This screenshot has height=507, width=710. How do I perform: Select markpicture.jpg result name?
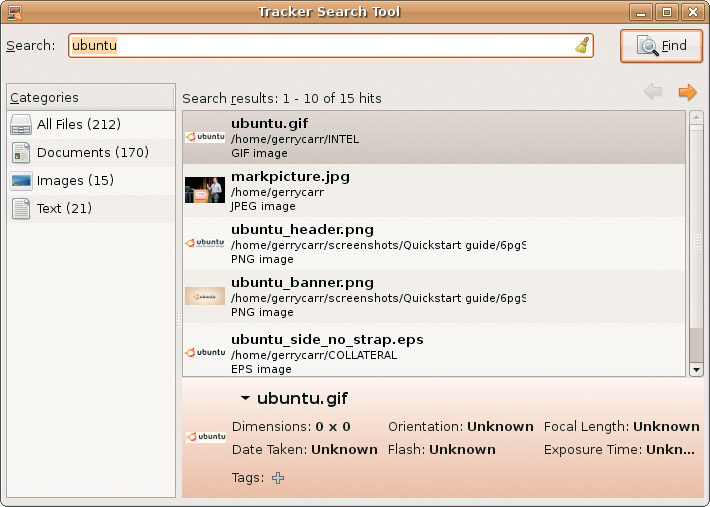coord(290,177)
